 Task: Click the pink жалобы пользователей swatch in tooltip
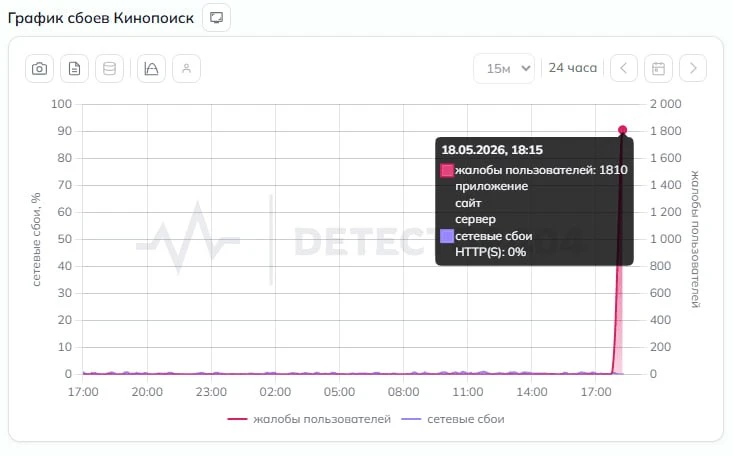447,170
